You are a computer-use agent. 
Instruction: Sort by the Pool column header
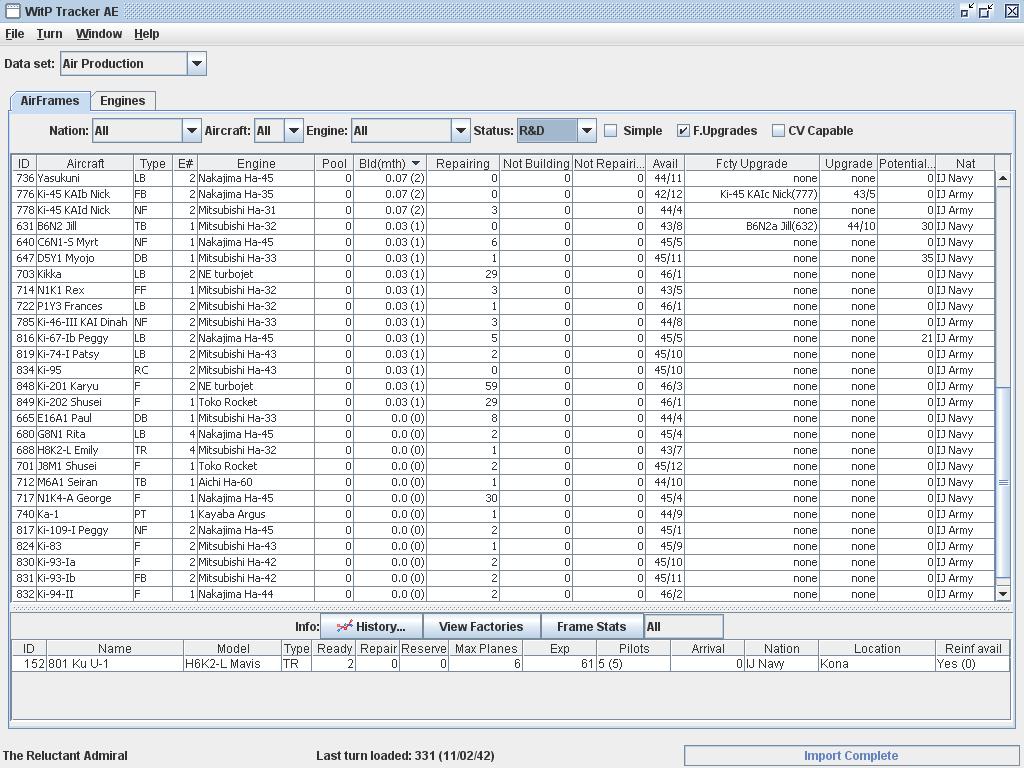coord(334,163)
